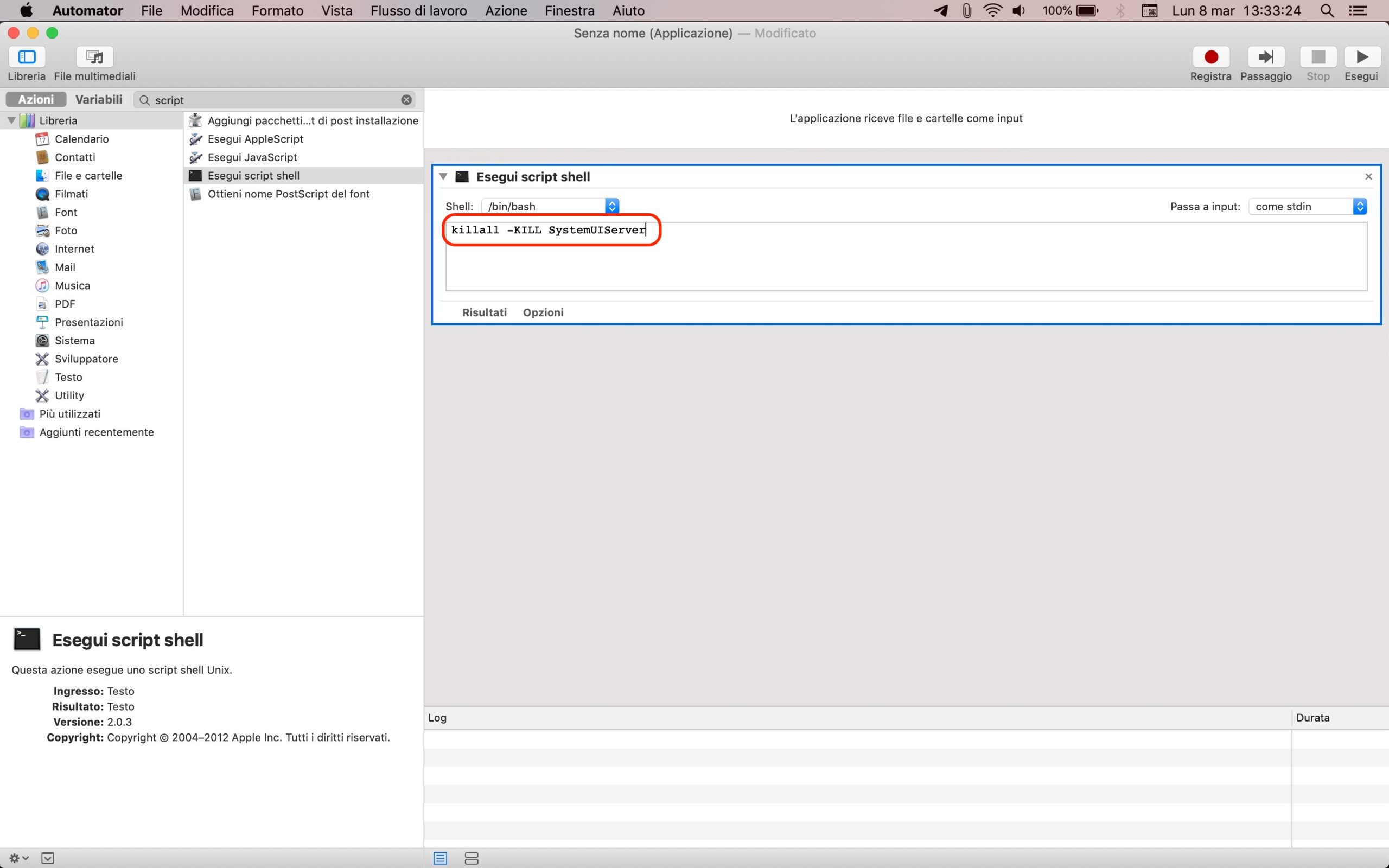Collapse the Libreria tree
The height and width of the screenshot is (868, 1389).
tap(11, 120)
